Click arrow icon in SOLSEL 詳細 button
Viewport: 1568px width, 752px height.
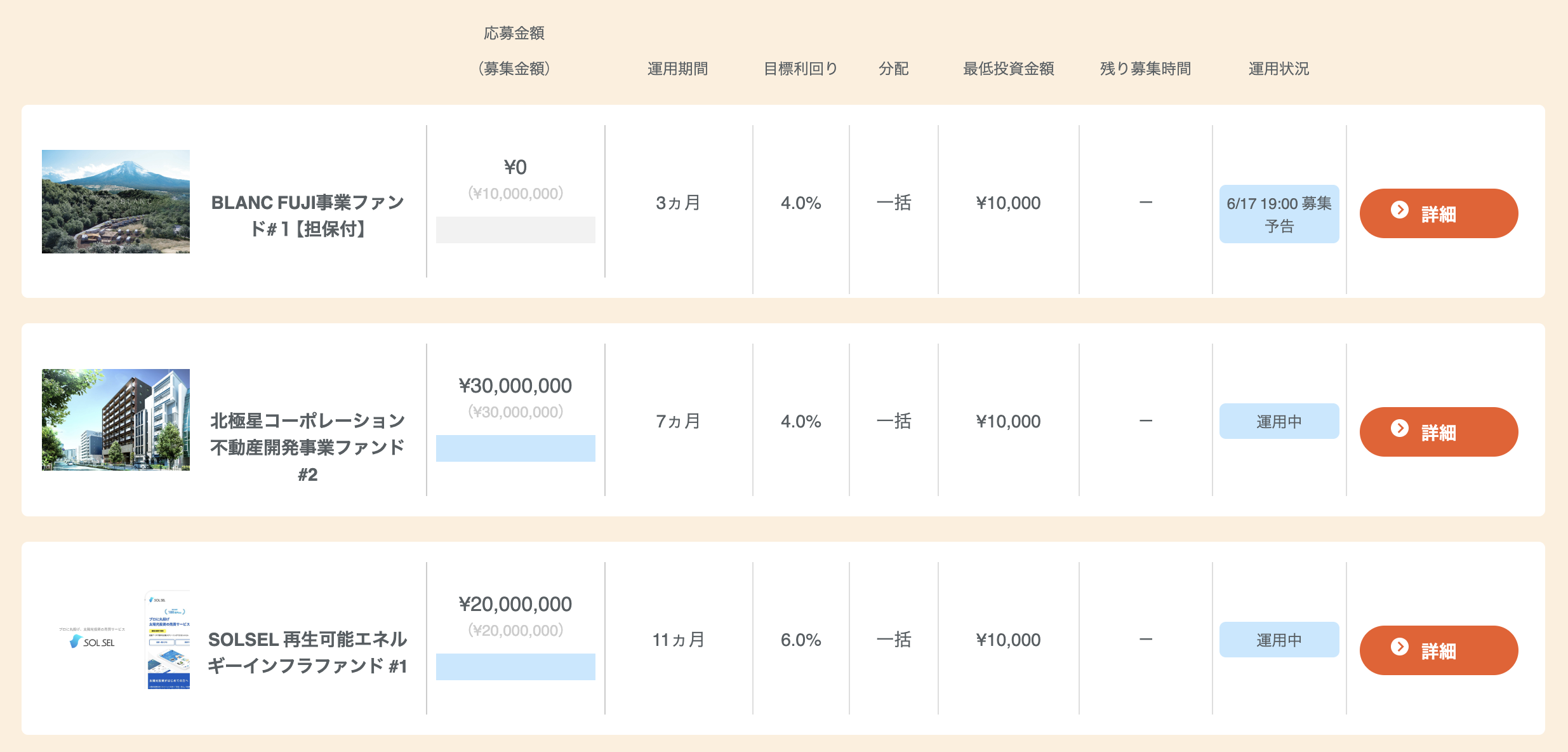pyautogui.click(x=1399, y=647)
